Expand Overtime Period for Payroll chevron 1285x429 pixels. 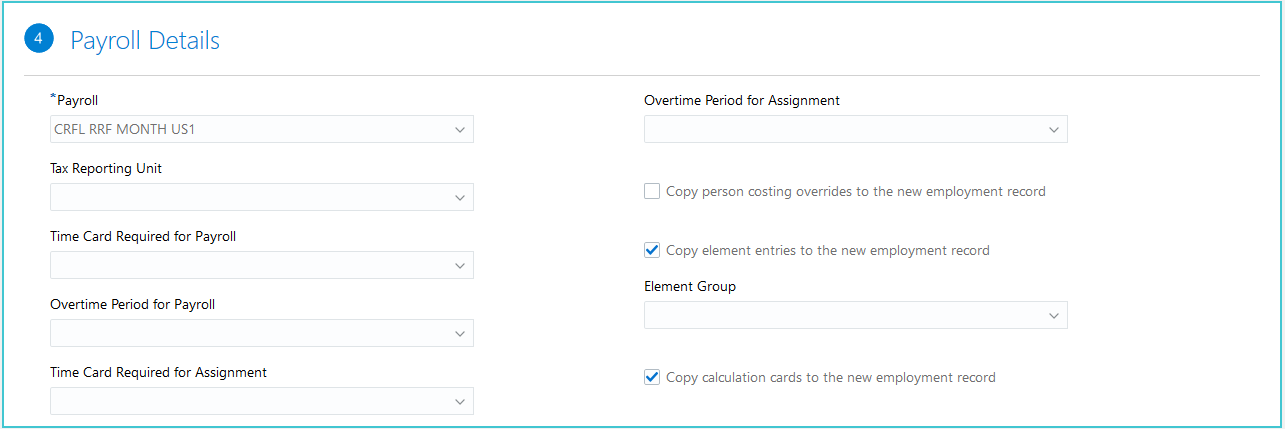(x=459, y=334)
